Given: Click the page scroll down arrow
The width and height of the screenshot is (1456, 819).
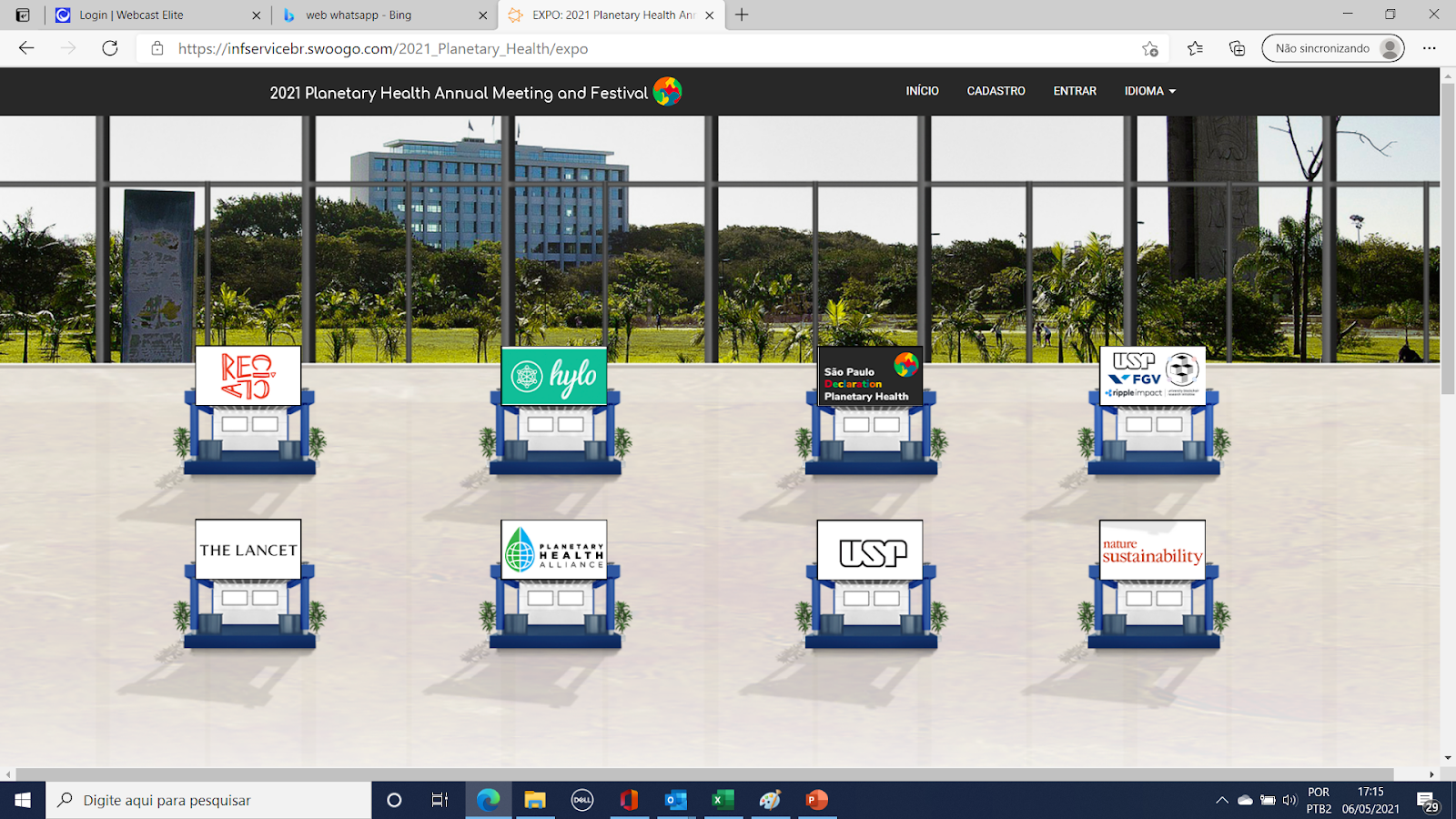Looking at the screenshot, I should coord(1448,757).
